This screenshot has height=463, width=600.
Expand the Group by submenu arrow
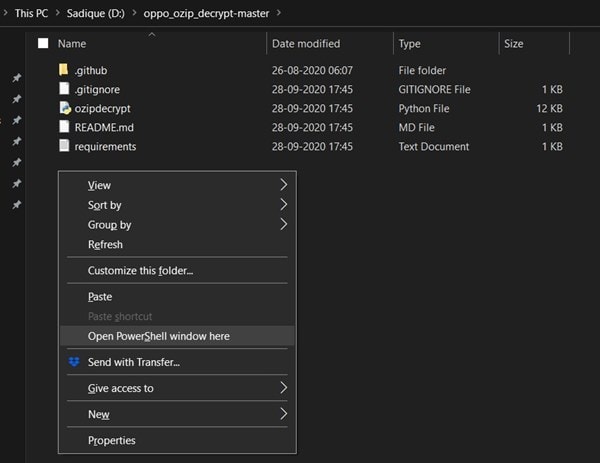[284, 224]
